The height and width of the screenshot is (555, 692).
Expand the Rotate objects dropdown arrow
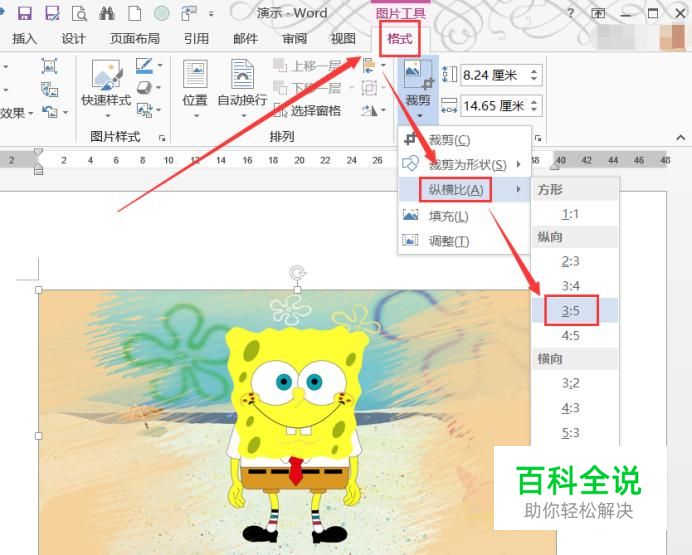[383, 110]
